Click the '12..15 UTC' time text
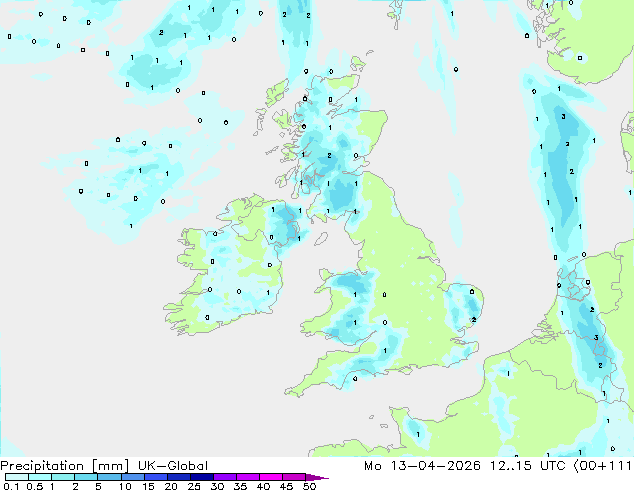Image resolution: width=634 pixels, height=490 pixels. pos(528,466)
